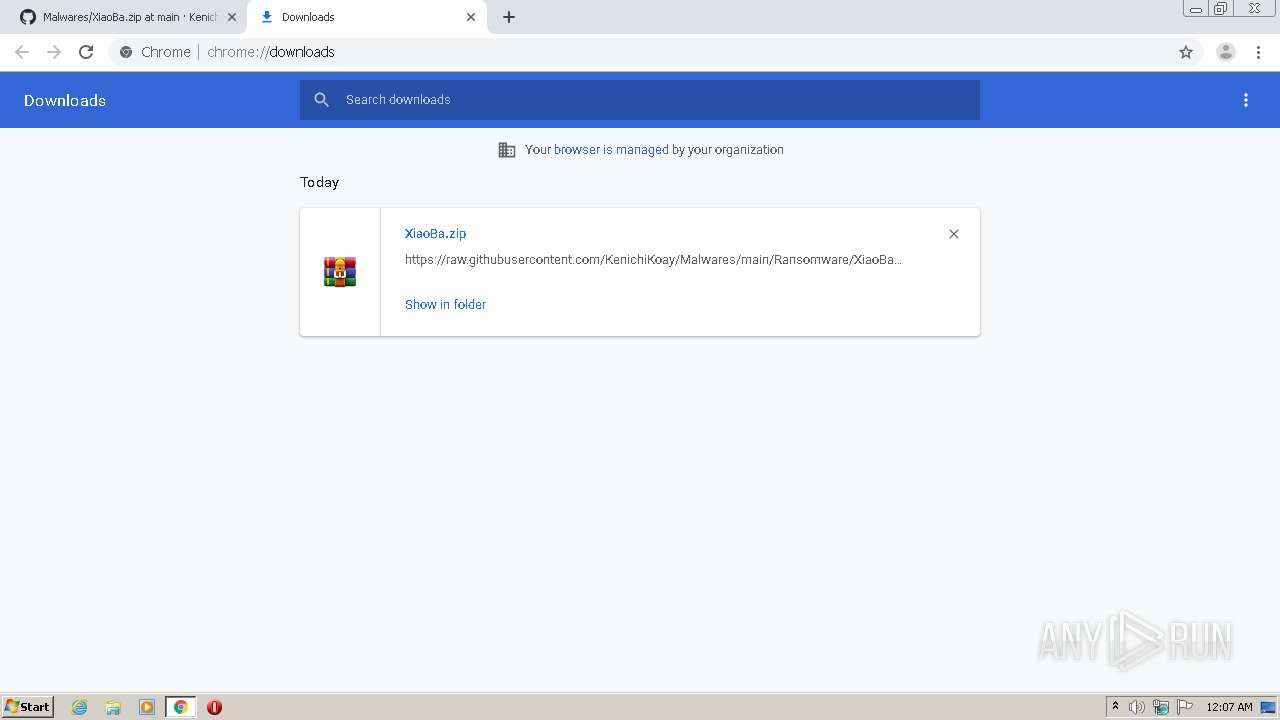Focus the chrome://downloads address bar
Screen dimensions: 1280x720
tap(640, 52)
